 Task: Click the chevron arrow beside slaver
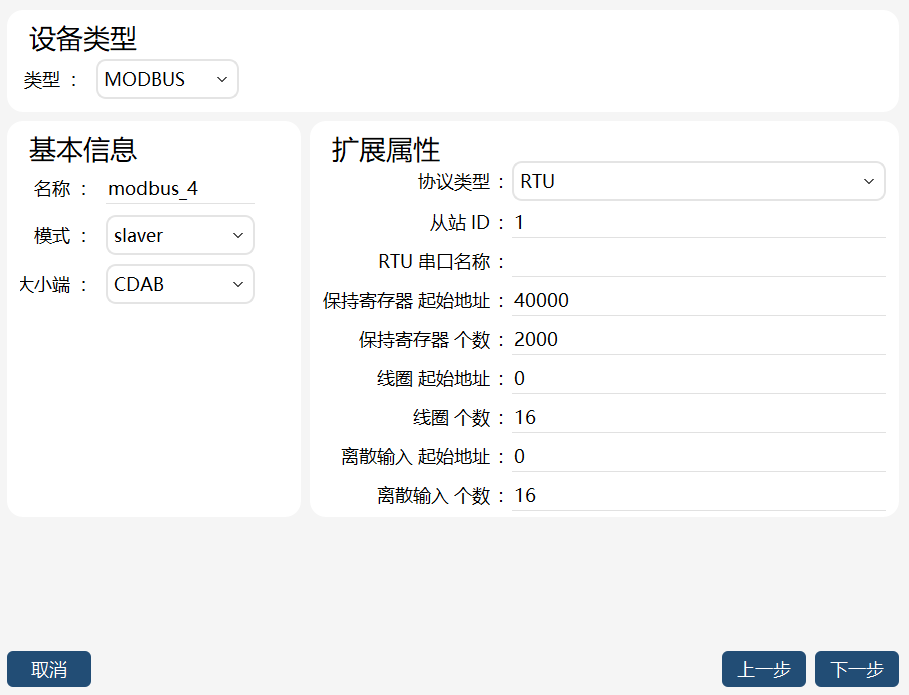pyautogui.click(x=238, y=235)
